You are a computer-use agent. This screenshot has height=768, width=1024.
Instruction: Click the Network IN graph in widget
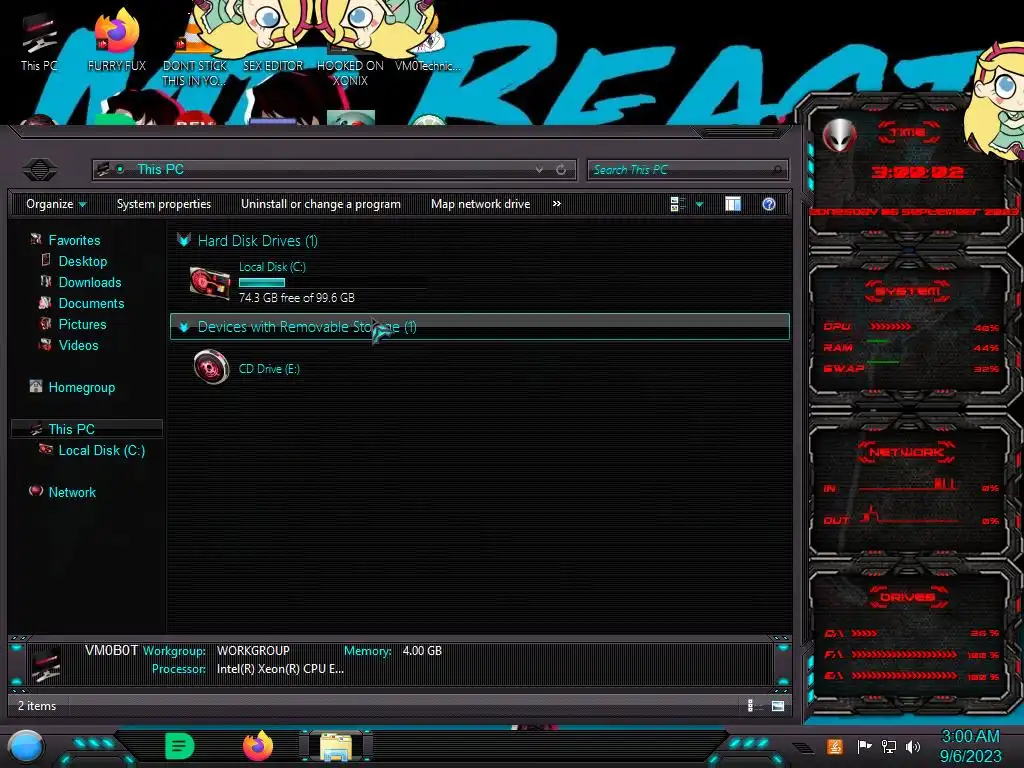click(910, 486)
